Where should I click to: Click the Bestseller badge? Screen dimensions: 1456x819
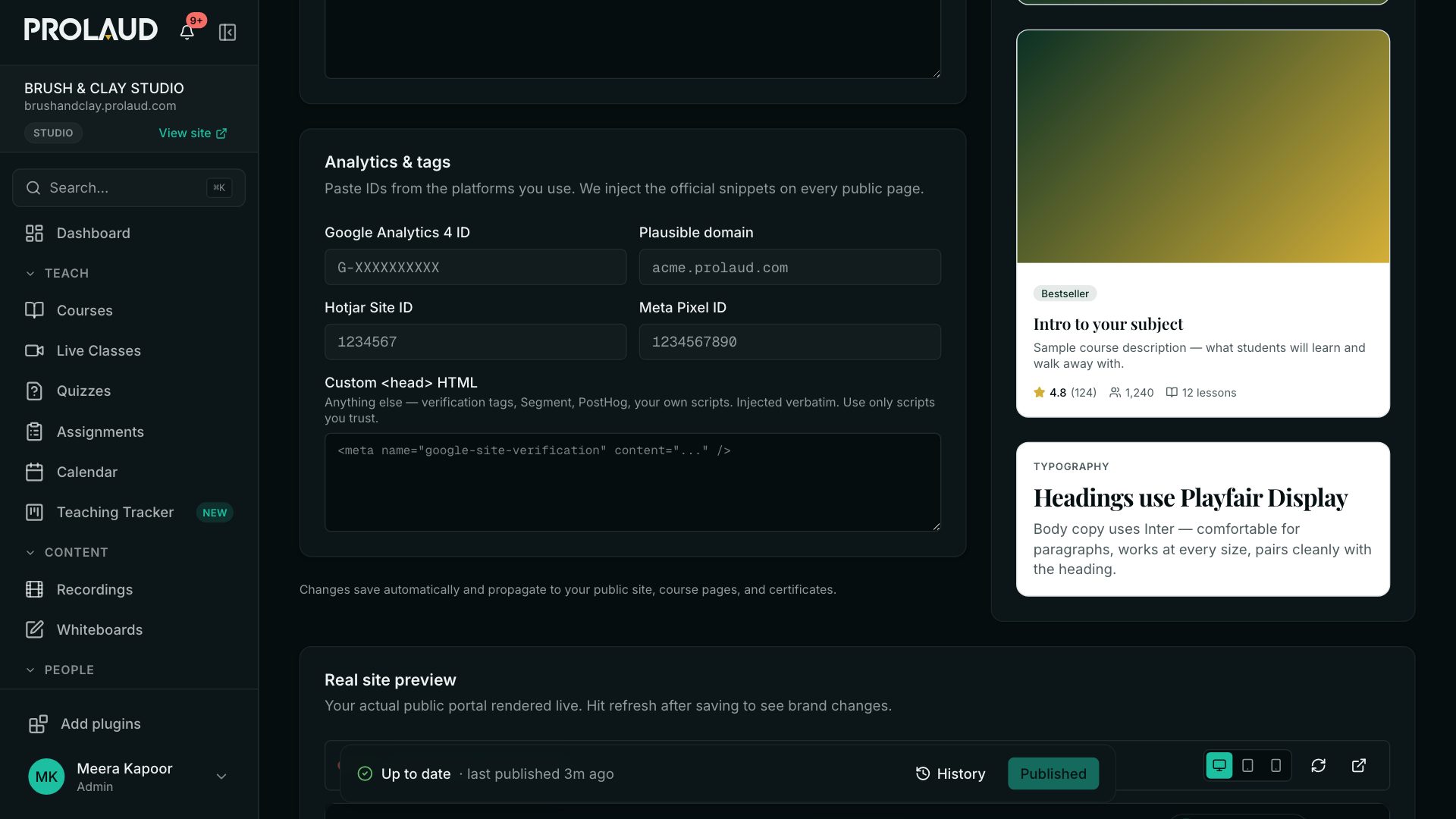point(1065,293)
